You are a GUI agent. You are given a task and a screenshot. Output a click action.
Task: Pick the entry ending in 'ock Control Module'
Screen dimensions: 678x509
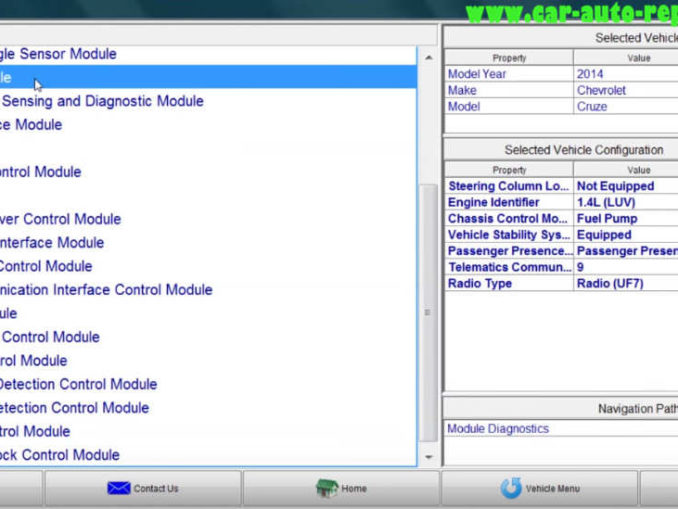click(60, 455)
